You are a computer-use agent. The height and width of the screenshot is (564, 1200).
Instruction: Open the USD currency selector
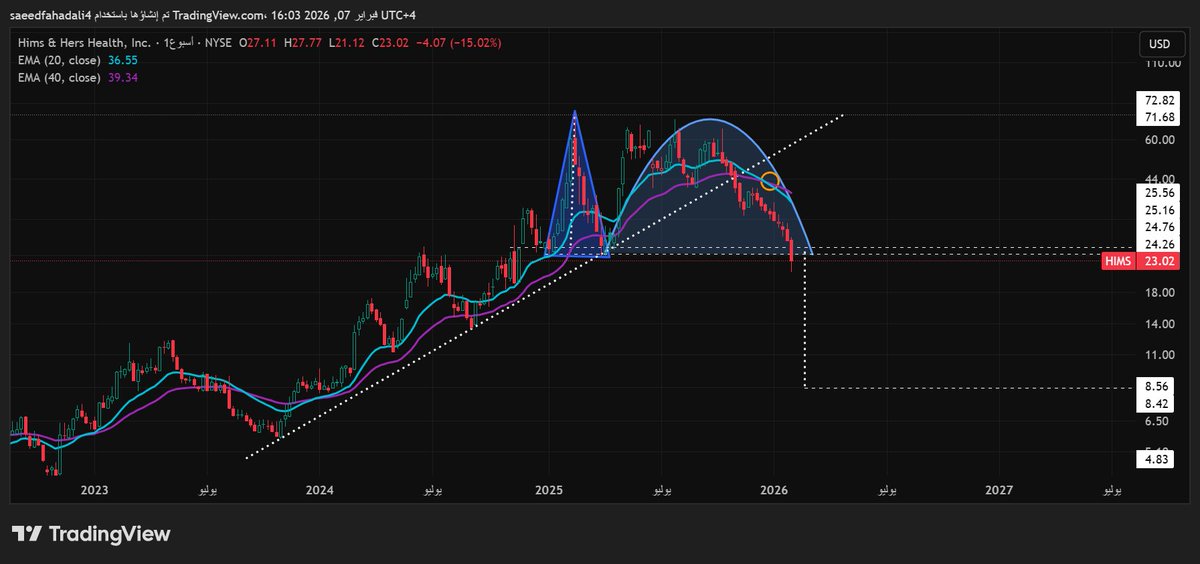[1160, 44]
